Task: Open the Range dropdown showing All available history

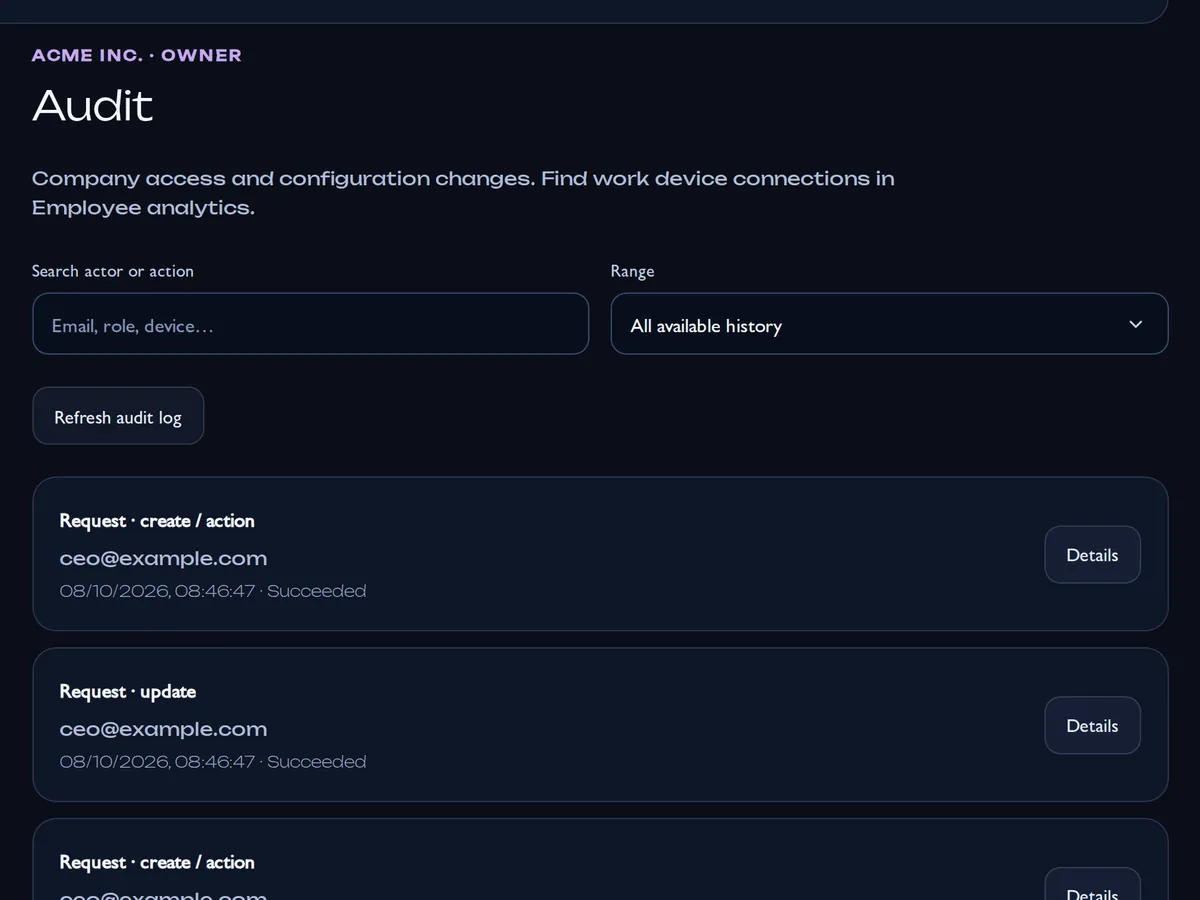Action: click(x=889, y=323)
